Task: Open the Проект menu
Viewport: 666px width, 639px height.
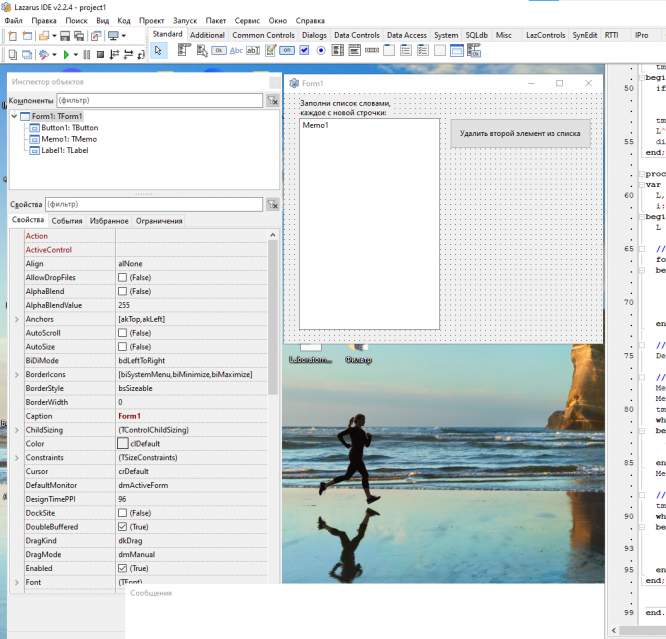Action: point(152,20)
